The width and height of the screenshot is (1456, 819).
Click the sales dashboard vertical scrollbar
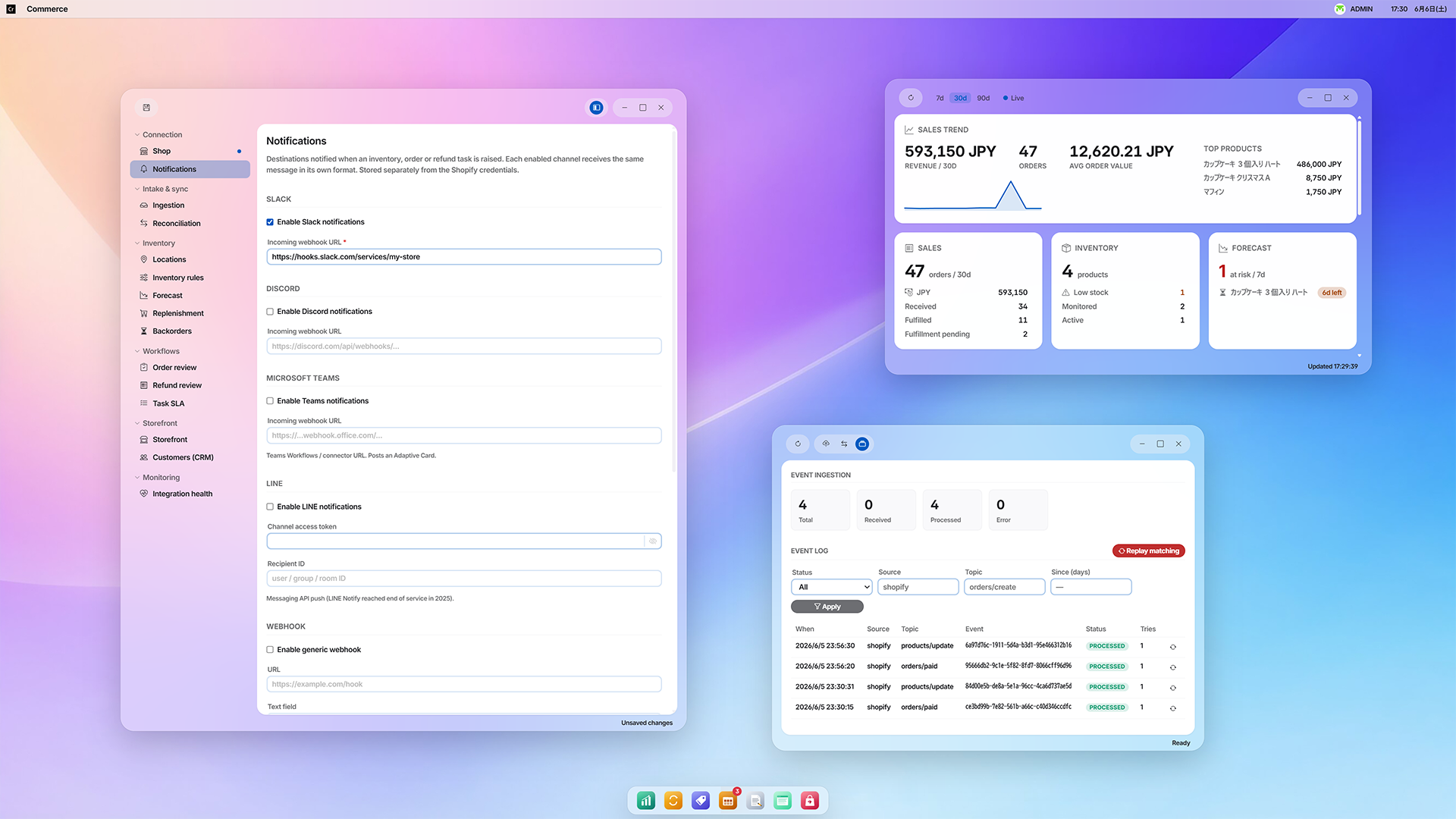pyautogui.click(x=1359, y=167)
